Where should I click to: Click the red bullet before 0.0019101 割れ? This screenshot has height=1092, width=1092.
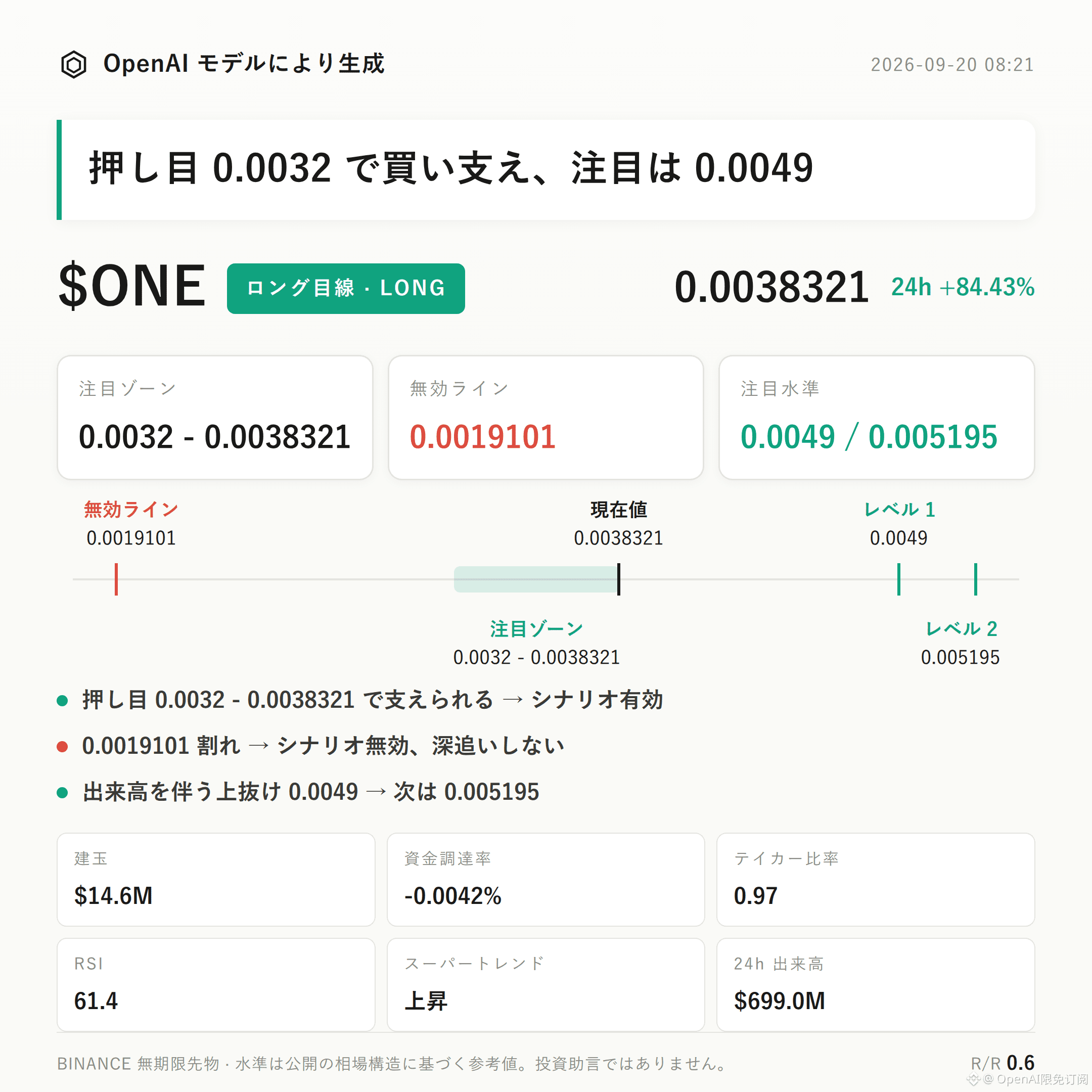63,747
